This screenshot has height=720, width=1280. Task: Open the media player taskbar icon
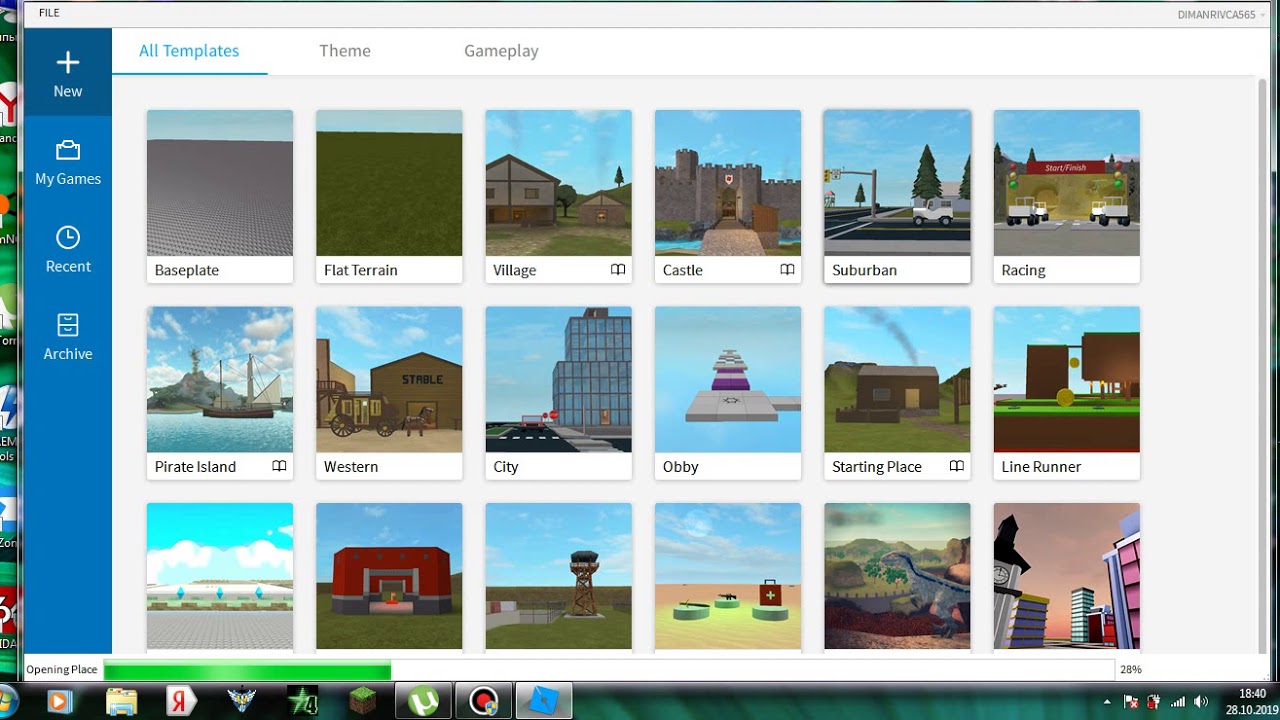tap(59, 701)
